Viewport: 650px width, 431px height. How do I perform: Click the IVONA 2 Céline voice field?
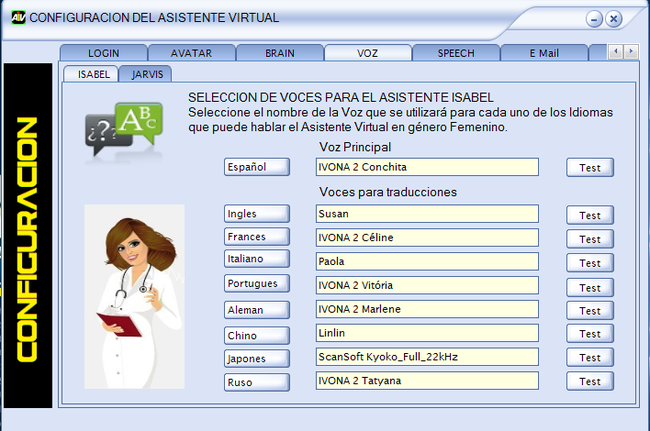click(427, 237)
